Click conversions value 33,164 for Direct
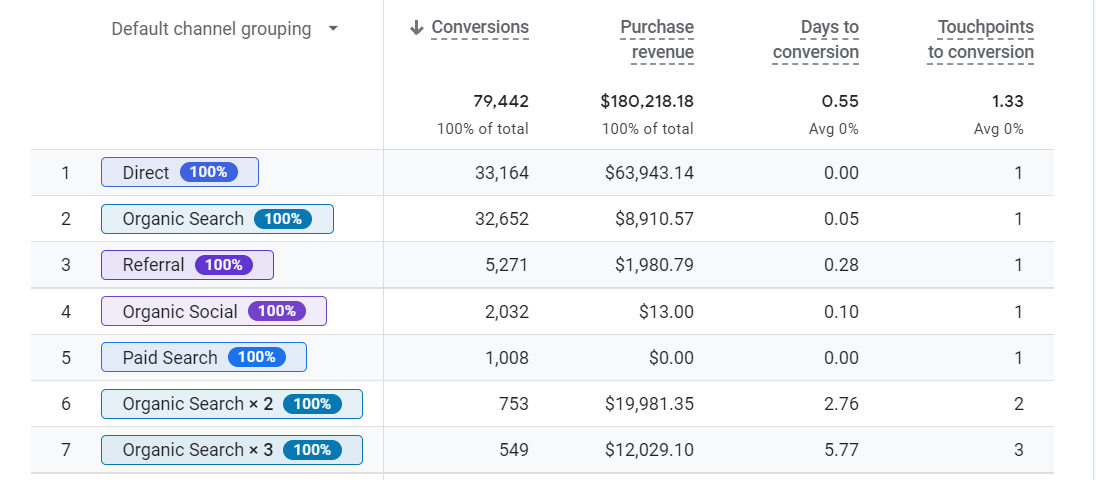The height and width of the screenshot is (480, 1096). click(502, 173)
